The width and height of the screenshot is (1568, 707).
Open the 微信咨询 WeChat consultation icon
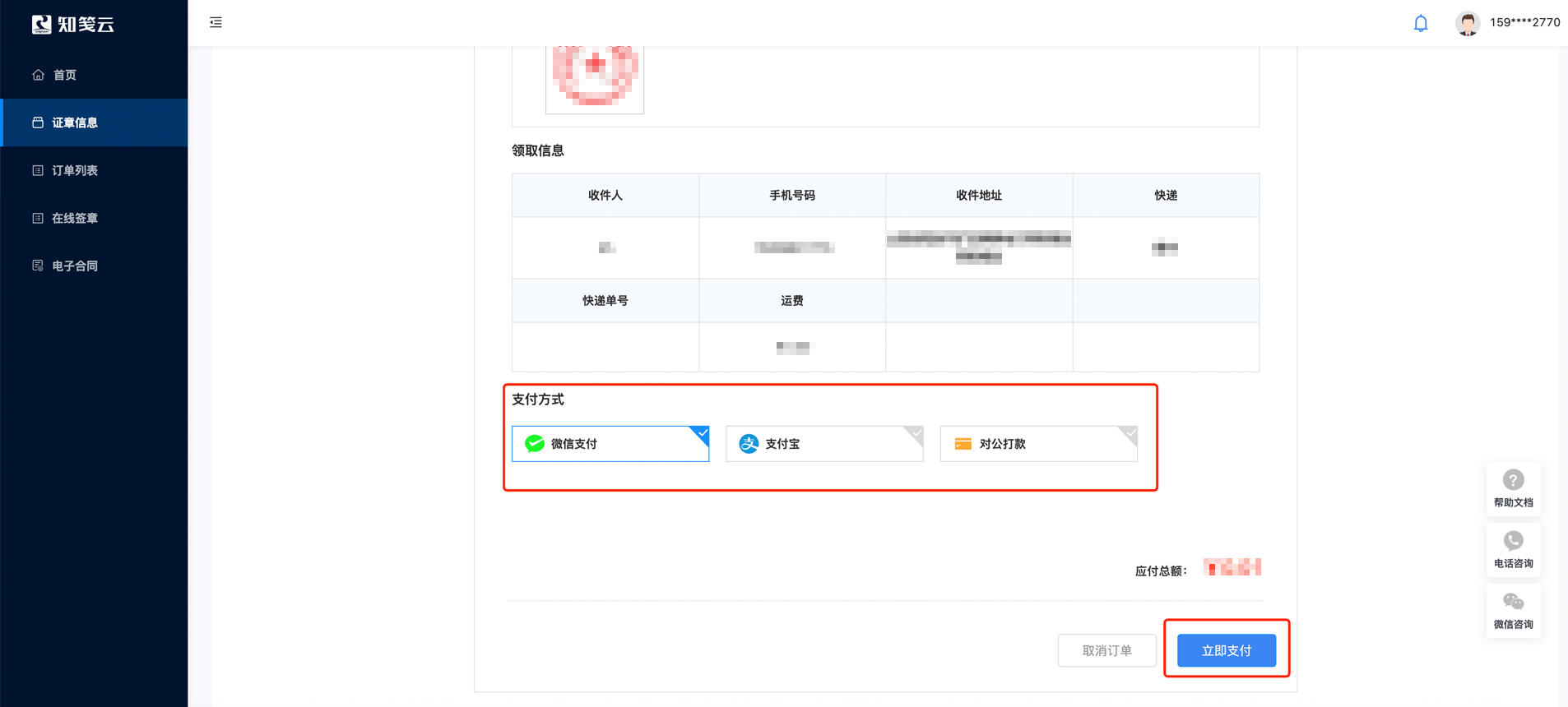pyautogui.click(x=1513, y=611)
